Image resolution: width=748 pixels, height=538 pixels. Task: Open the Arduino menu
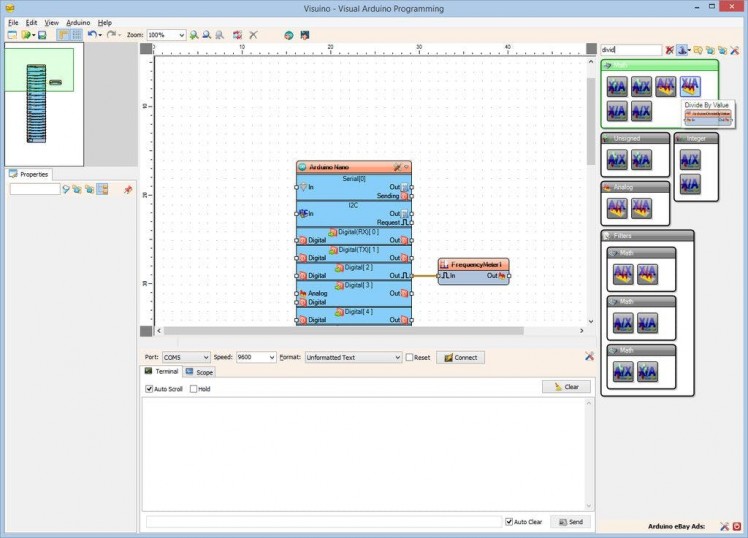[78, 22]
